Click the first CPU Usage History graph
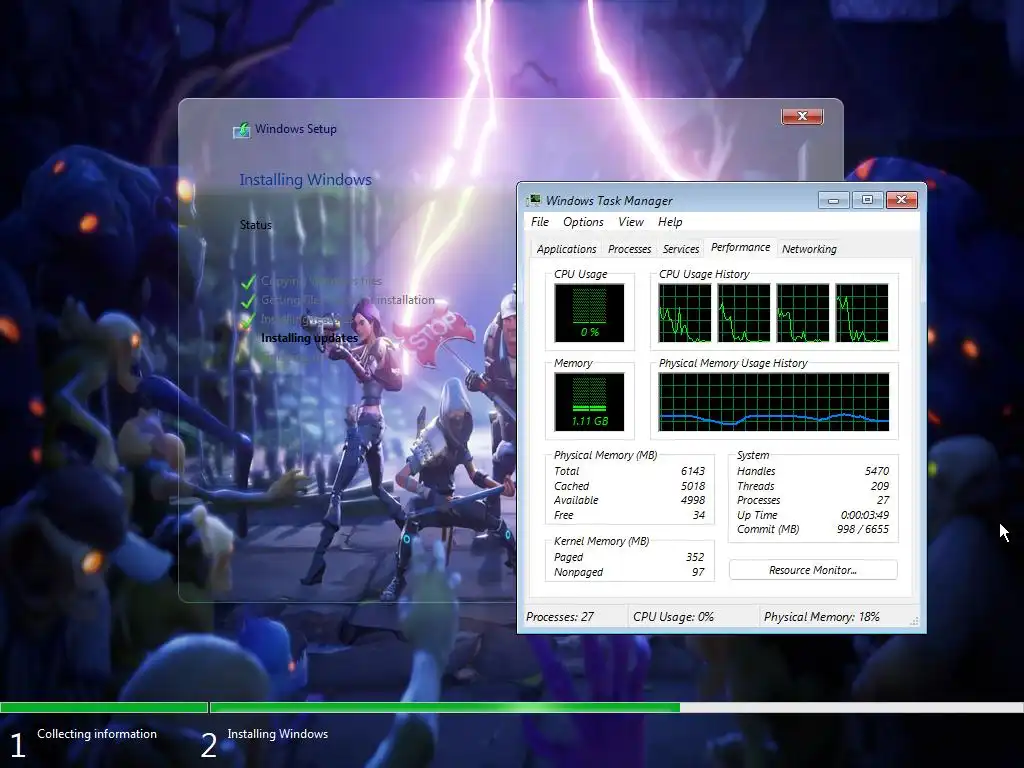 pos(685,313)
